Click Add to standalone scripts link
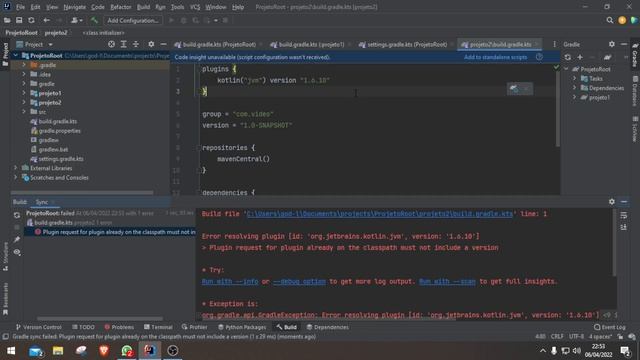 [495, 57]
